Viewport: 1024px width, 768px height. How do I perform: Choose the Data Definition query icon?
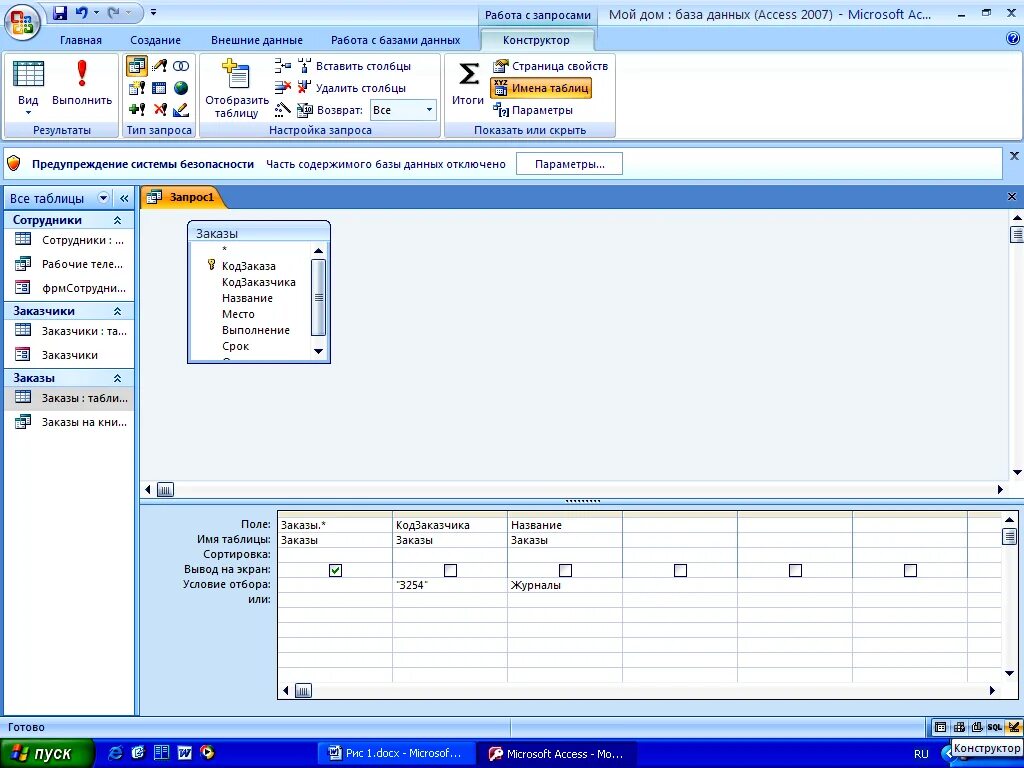[x=181, y=109]
